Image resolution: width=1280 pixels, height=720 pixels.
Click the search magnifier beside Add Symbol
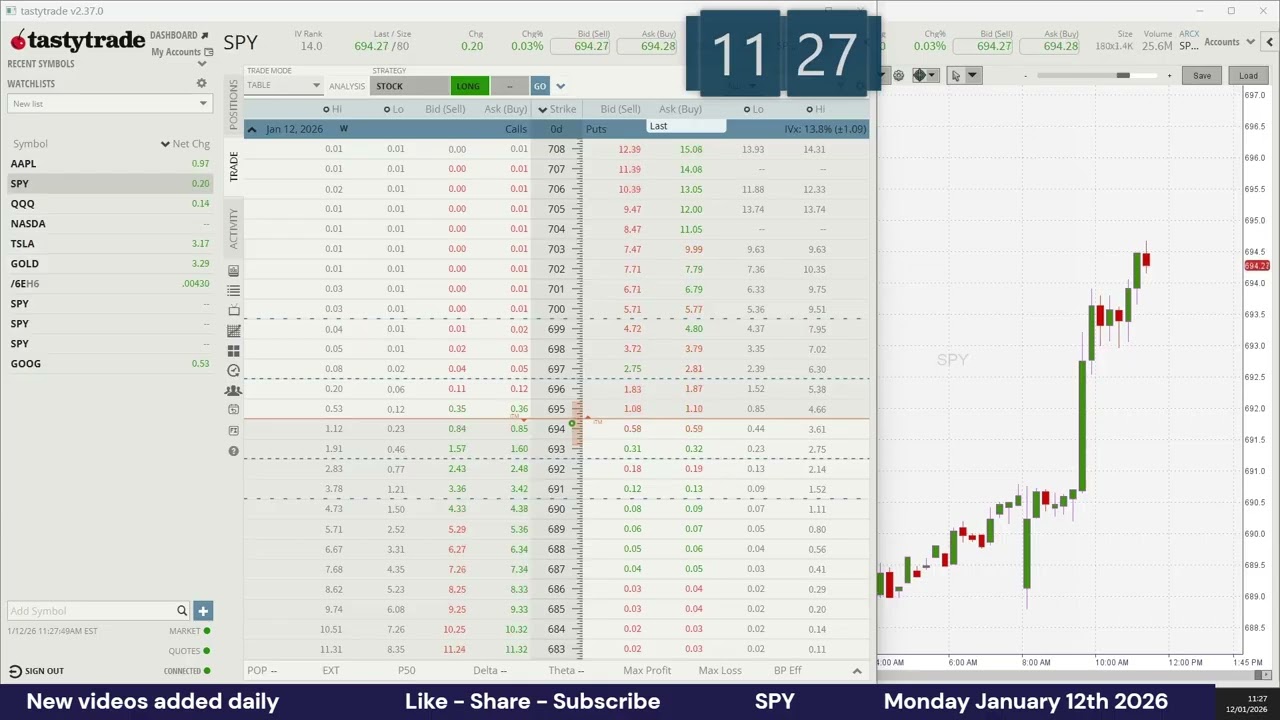pyautogui.click(x=182, y=611)
